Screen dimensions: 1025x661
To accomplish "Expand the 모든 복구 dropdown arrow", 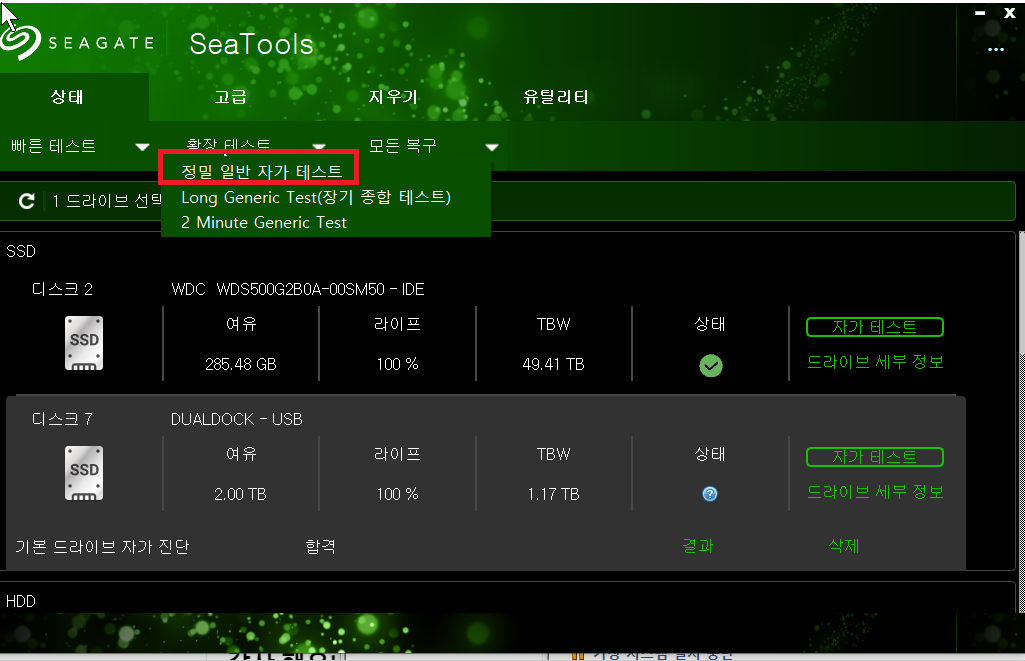I will pos(492,147).
